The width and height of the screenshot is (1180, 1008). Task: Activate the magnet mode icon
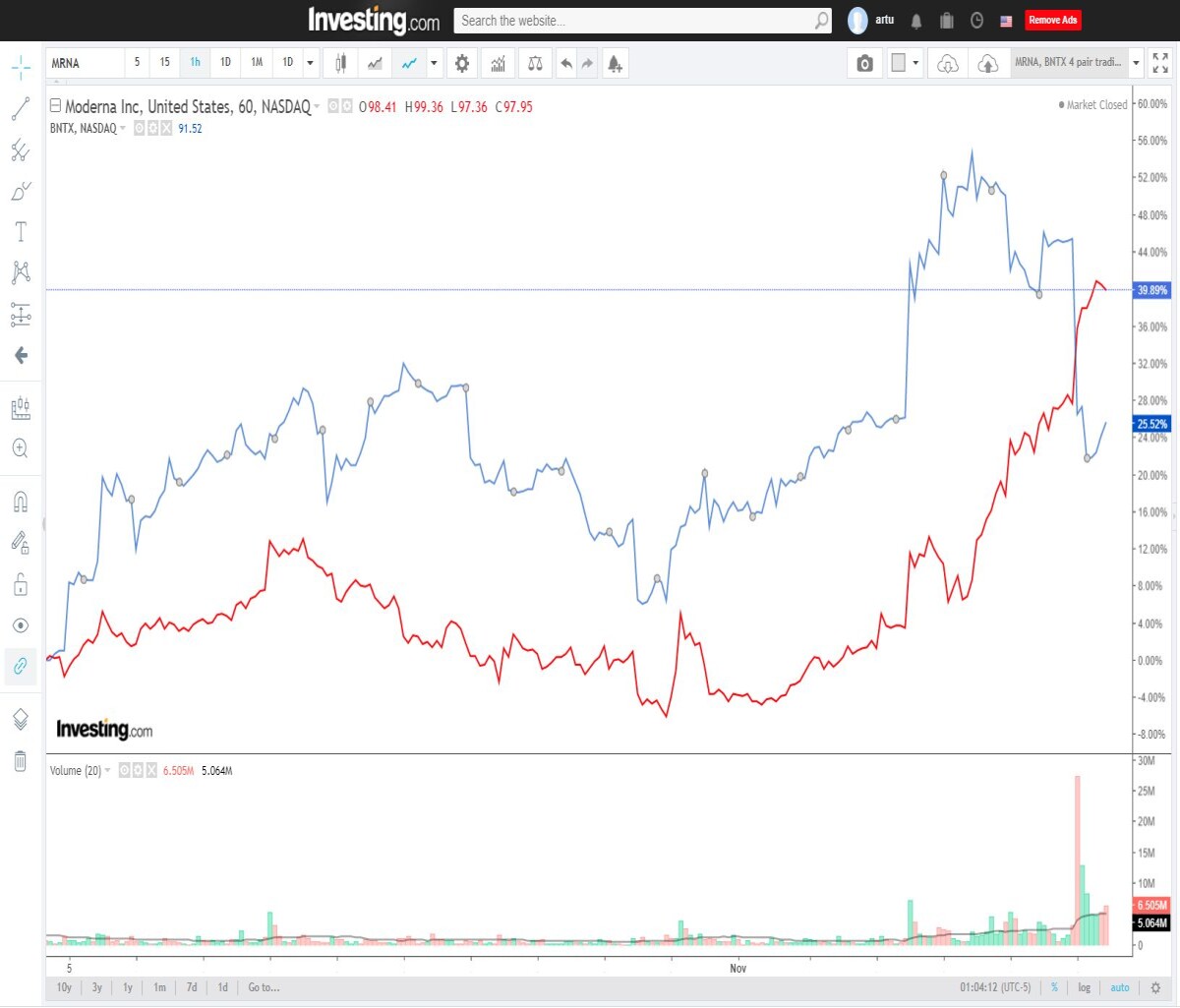click(x=21, y=502)
